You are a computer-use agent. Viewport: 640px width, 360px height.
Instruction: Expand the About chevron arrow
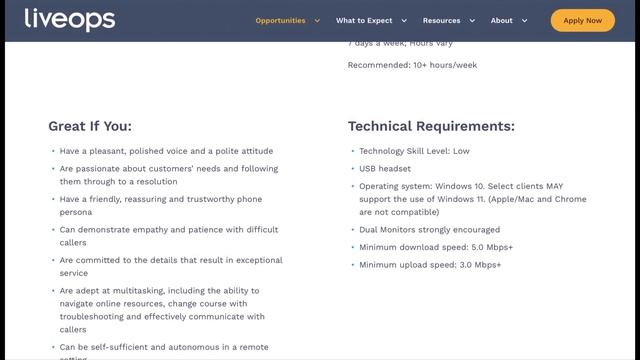[524, 21]
